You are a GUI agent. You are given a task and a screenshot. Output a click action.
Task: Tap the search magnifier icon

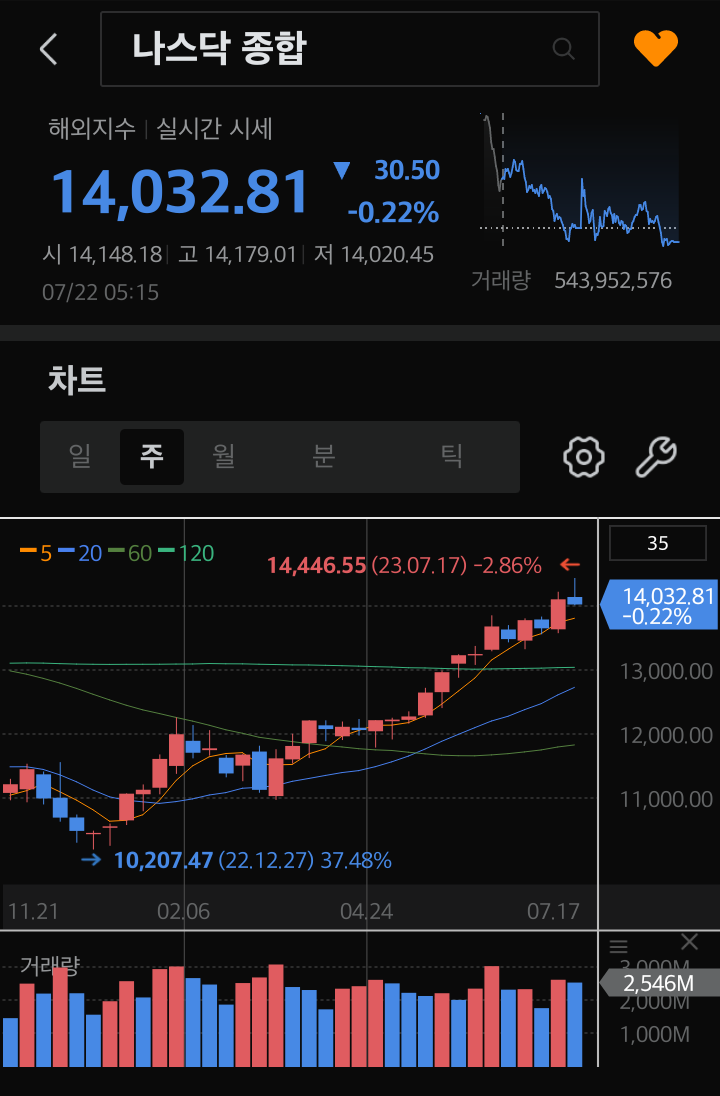(563, 48)
